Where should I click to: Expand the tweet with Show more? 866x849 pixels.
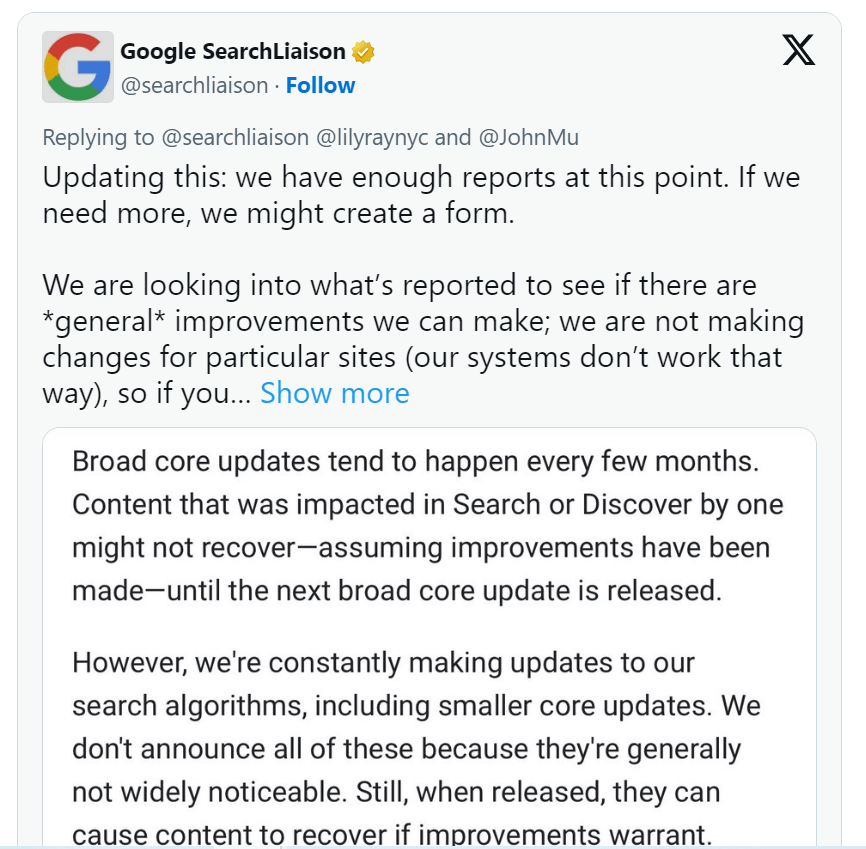click(x=335, y=393)
